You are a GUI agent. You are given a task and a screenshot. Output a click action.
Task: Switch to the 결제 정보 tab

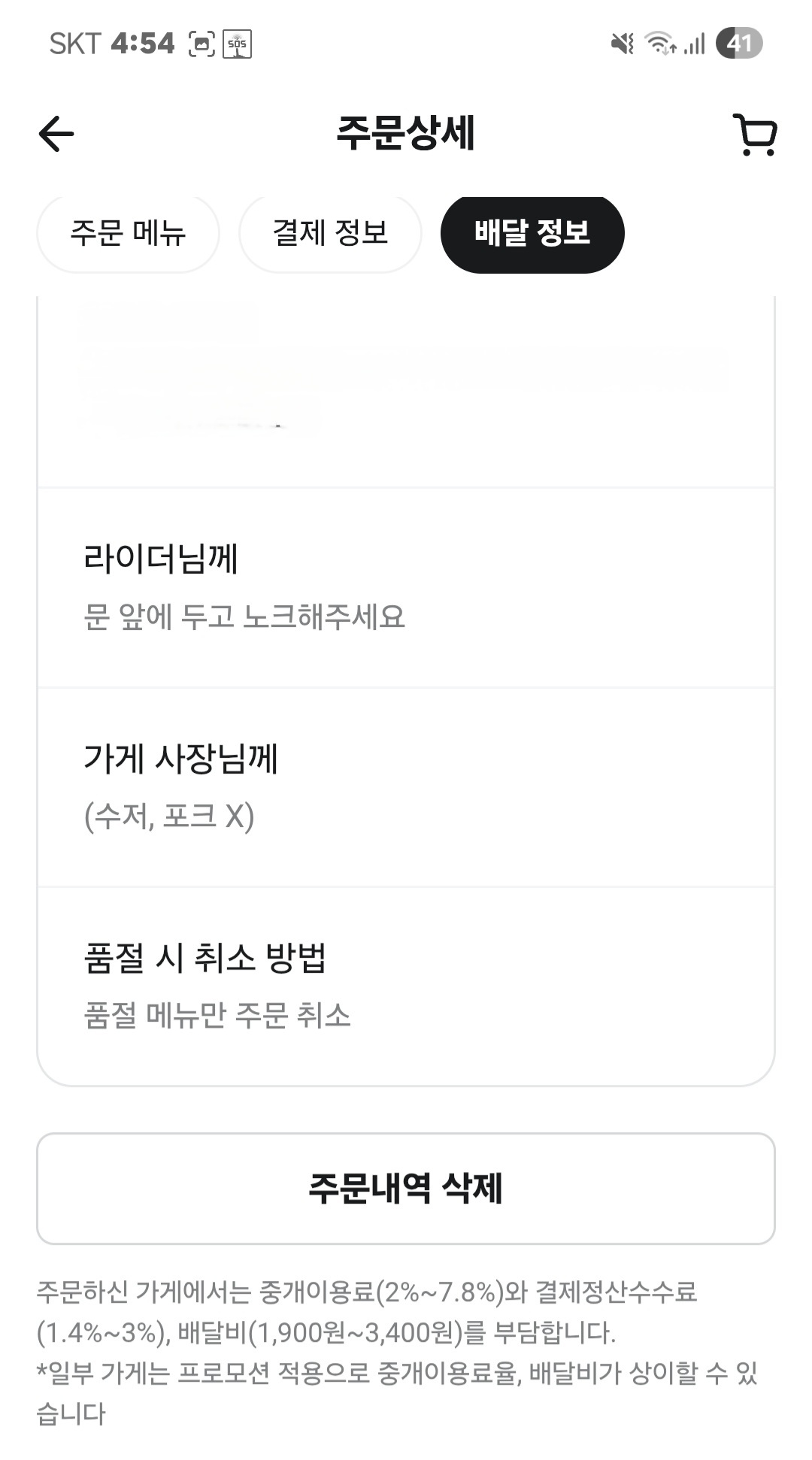pos(330,232)
